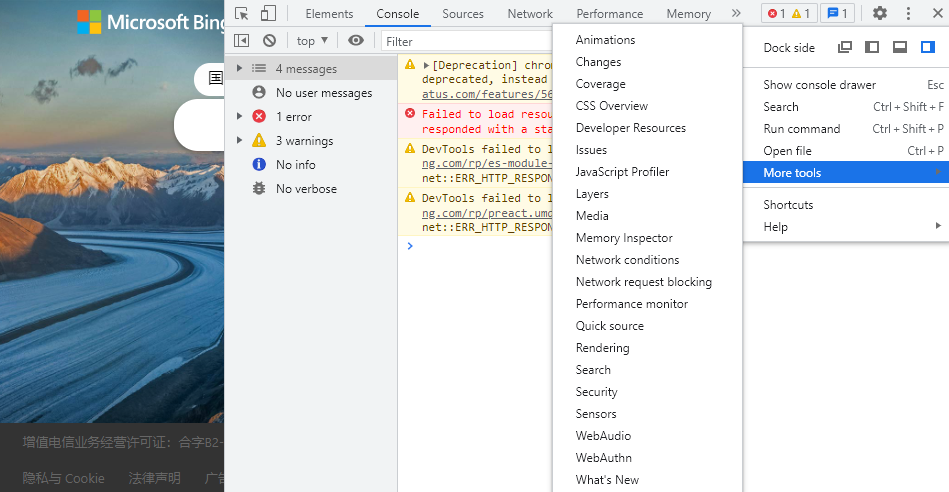Click the blue issues counter badge
The image size is (949, 492).
coord(836,14)
